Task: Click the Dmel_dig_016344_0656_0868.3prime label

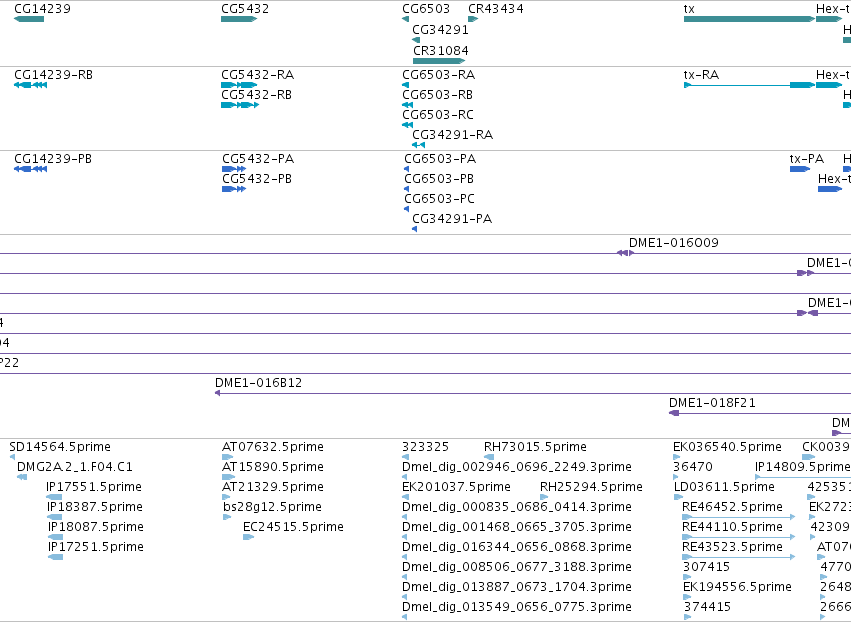Action: [517, 547]
